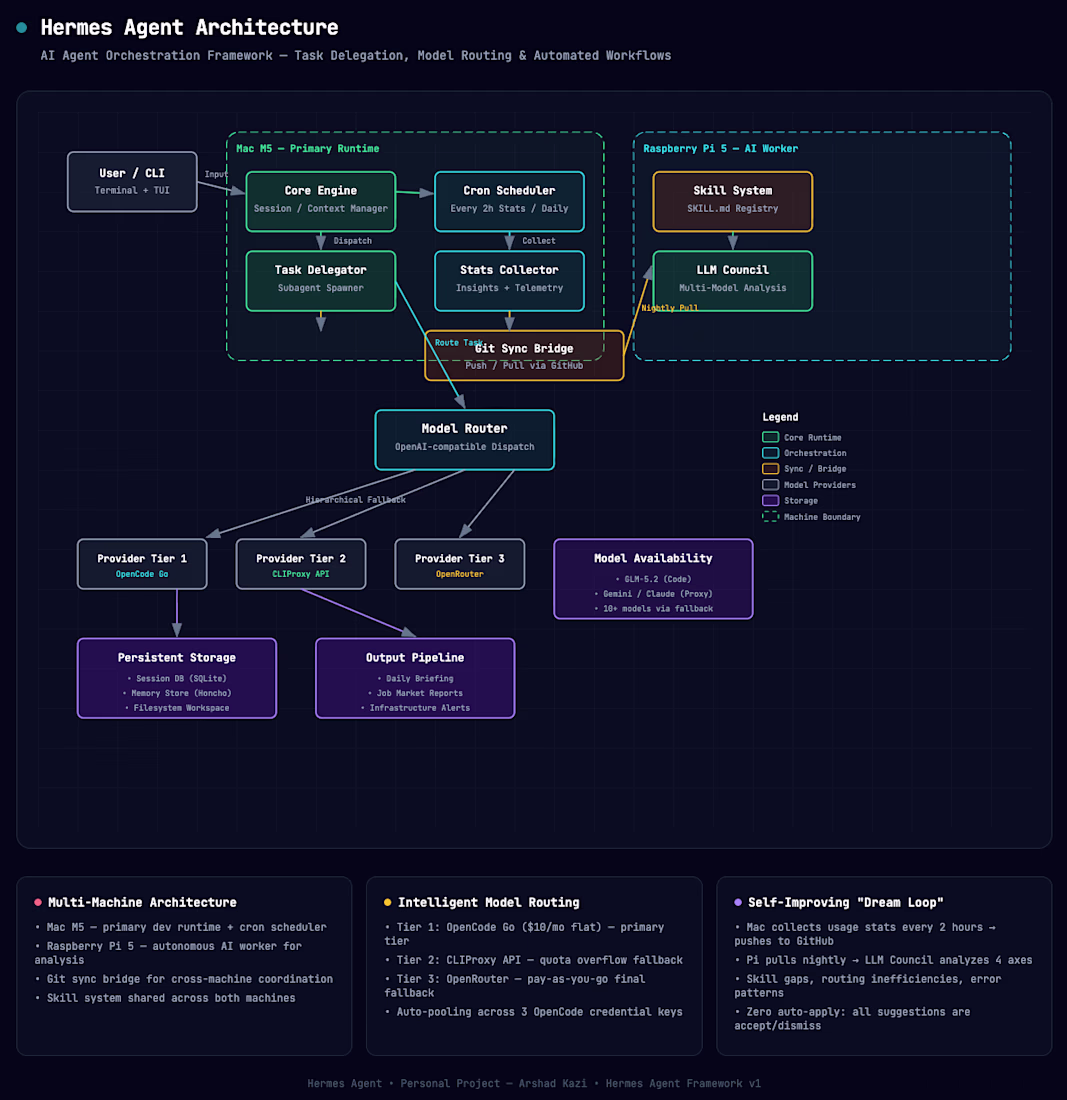1067x1100 pixels.
Task: Click the Auto-pooling across 3 OpenCode keys bullet
Action: pyautogui.click(x=534, y=1012)
